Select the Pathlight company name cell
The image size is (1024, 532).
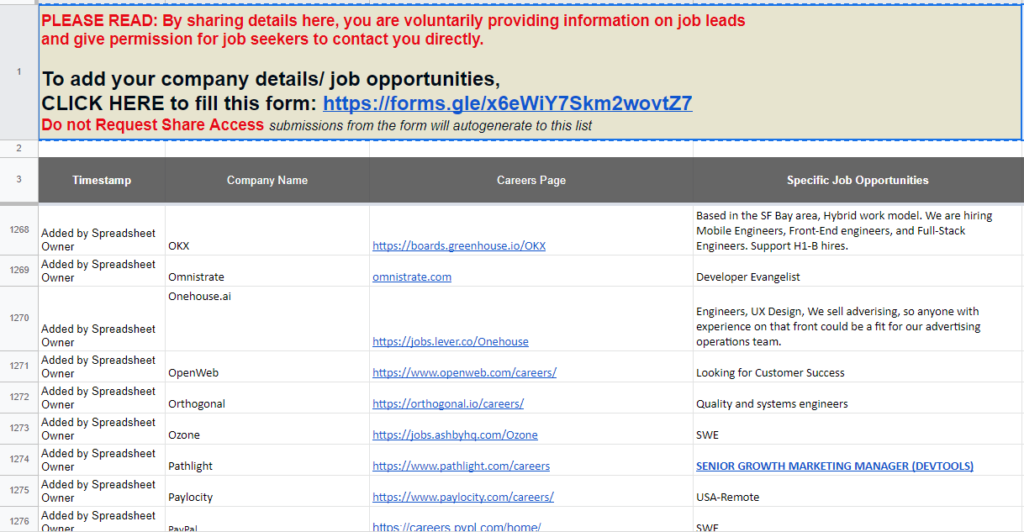point(267,460)
